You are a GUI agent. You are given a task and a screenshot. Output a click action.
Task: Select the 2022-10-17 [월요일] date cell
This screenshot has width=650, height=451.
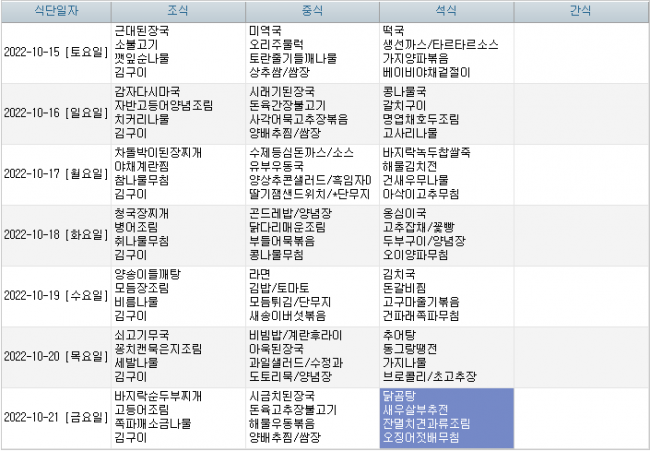[x=55, y=174]
